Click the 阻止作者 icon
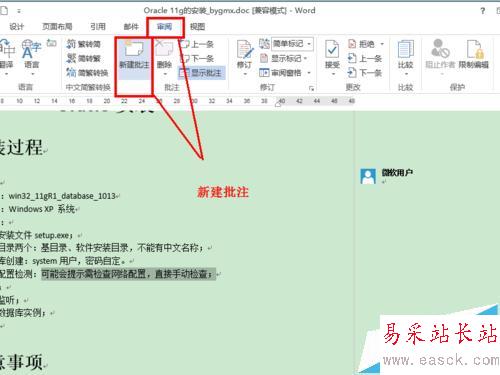 coord(440,49)
